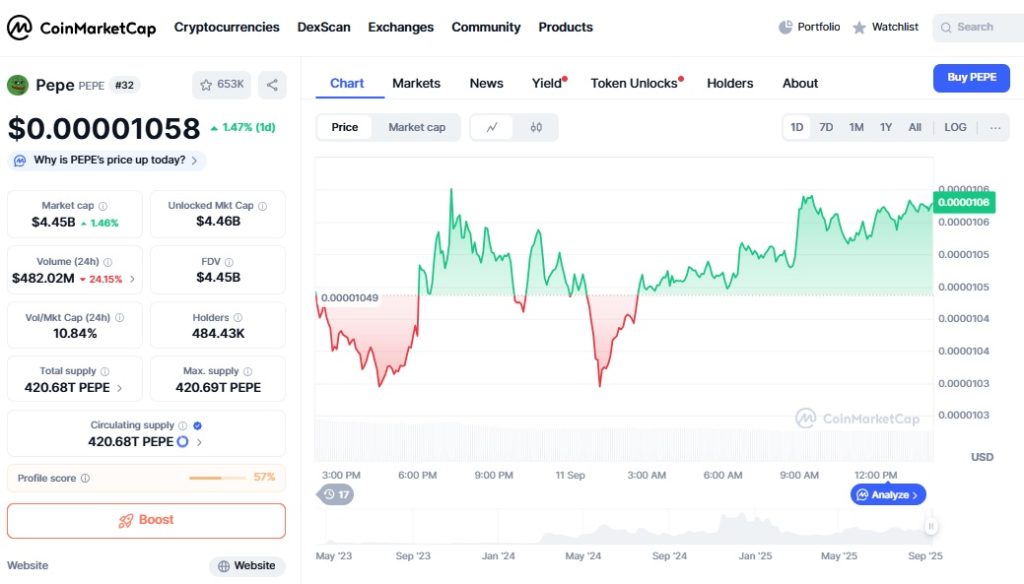1024x584 pixels.
Task: Open the Website link button
Action: pyautogui.click(x=247, y=566)
